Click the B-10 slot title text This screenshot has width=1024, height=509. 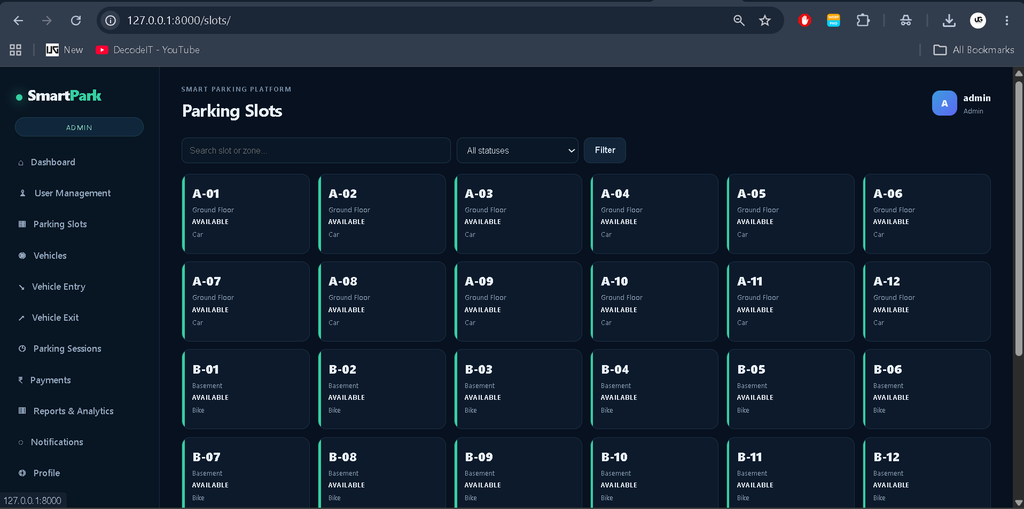click(x=615, y=457)
